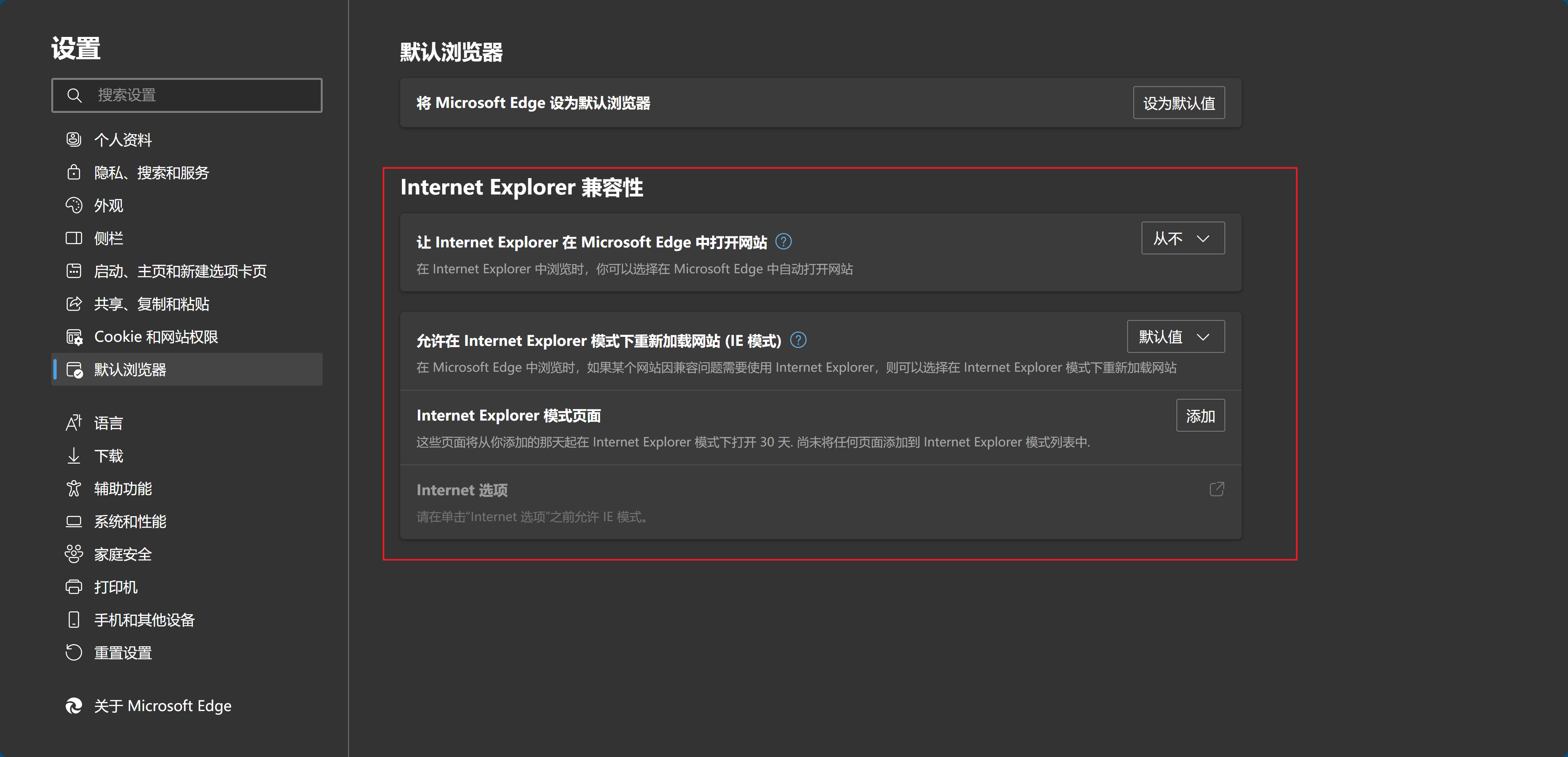This screenshot has height=757, width=1568.
Task: Expand the 默认值 dropdown for IE 模式
Action: 1175,336
